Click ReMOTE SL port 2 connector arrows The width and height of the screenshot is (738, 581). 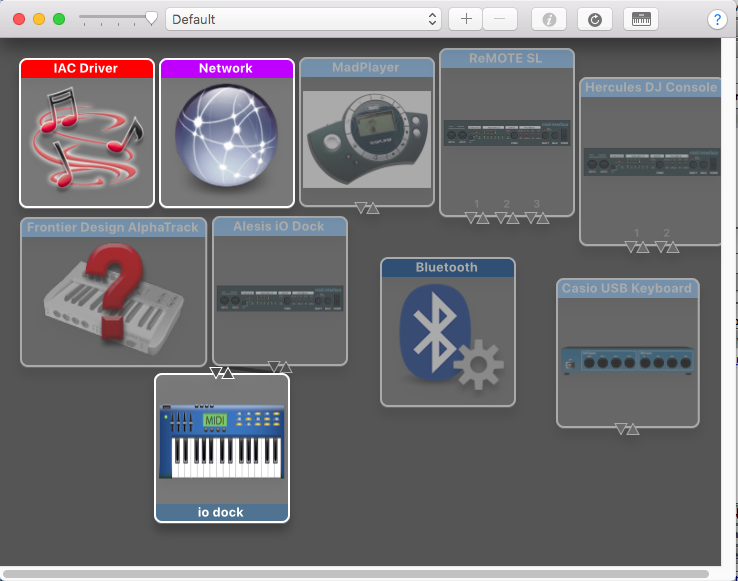point(507,218)
